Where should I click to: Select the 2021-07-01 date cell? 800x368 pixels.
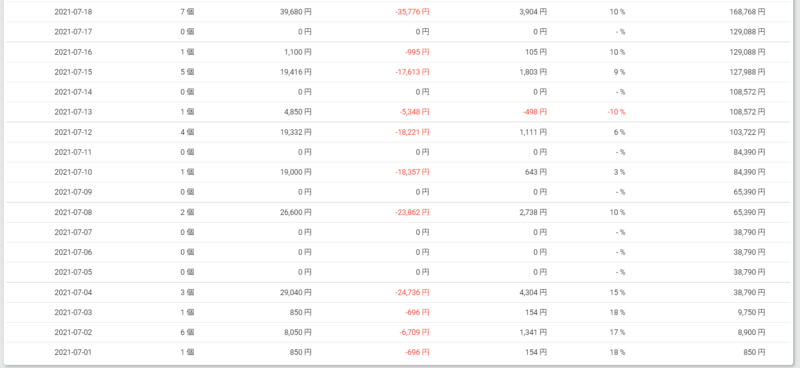click(x=73, y=352)
